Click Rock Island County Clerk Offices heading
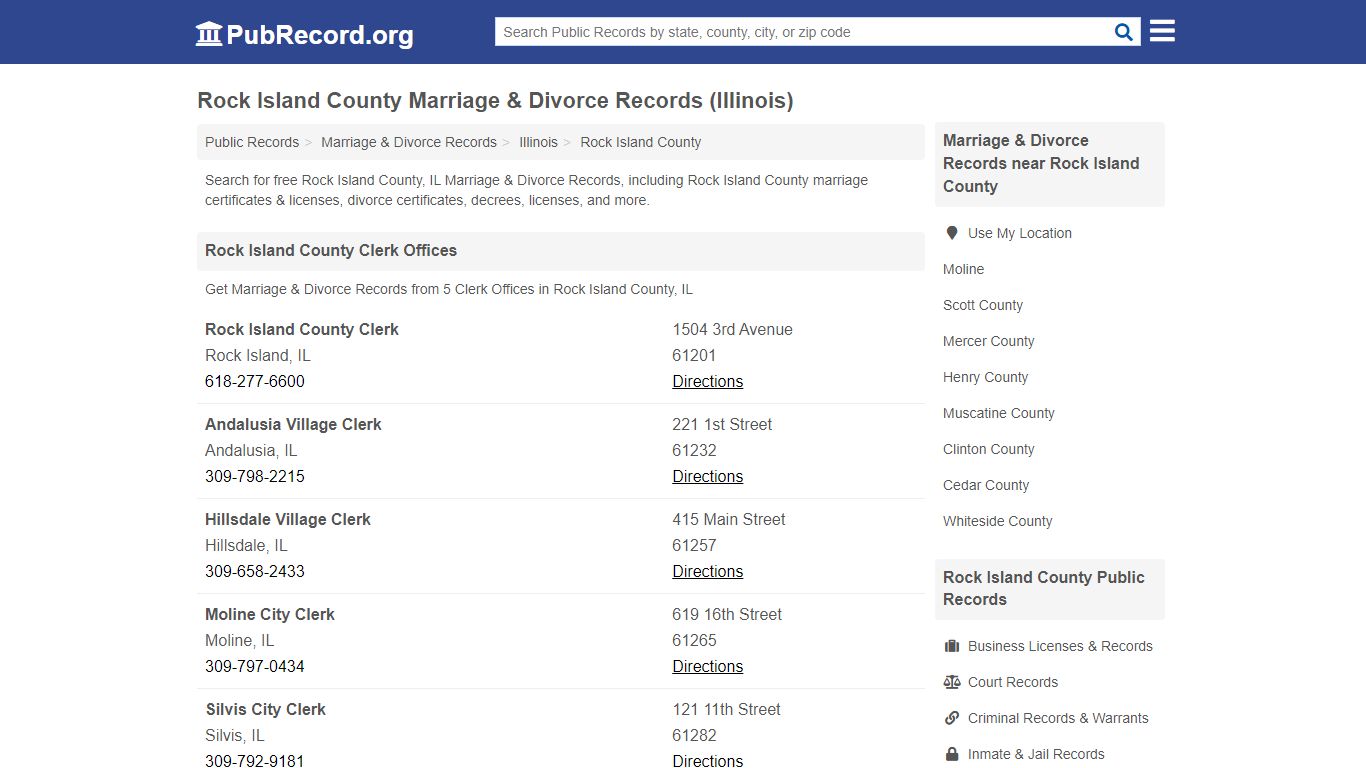The width and height of the screenshot is (1366, 768). click(331, 251)
